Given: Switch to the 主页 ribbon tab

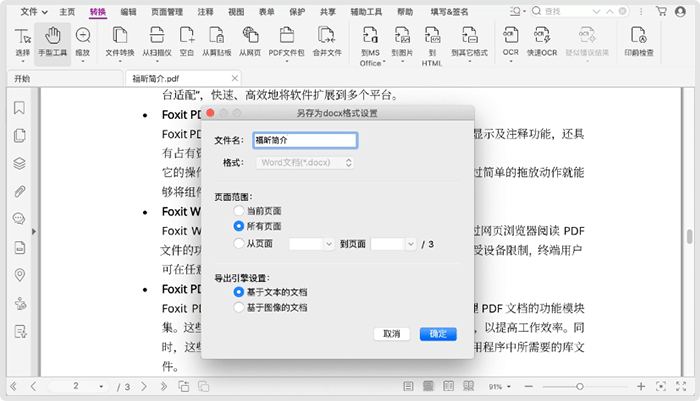Looking at the screenshot, I should tap(67, 12).
